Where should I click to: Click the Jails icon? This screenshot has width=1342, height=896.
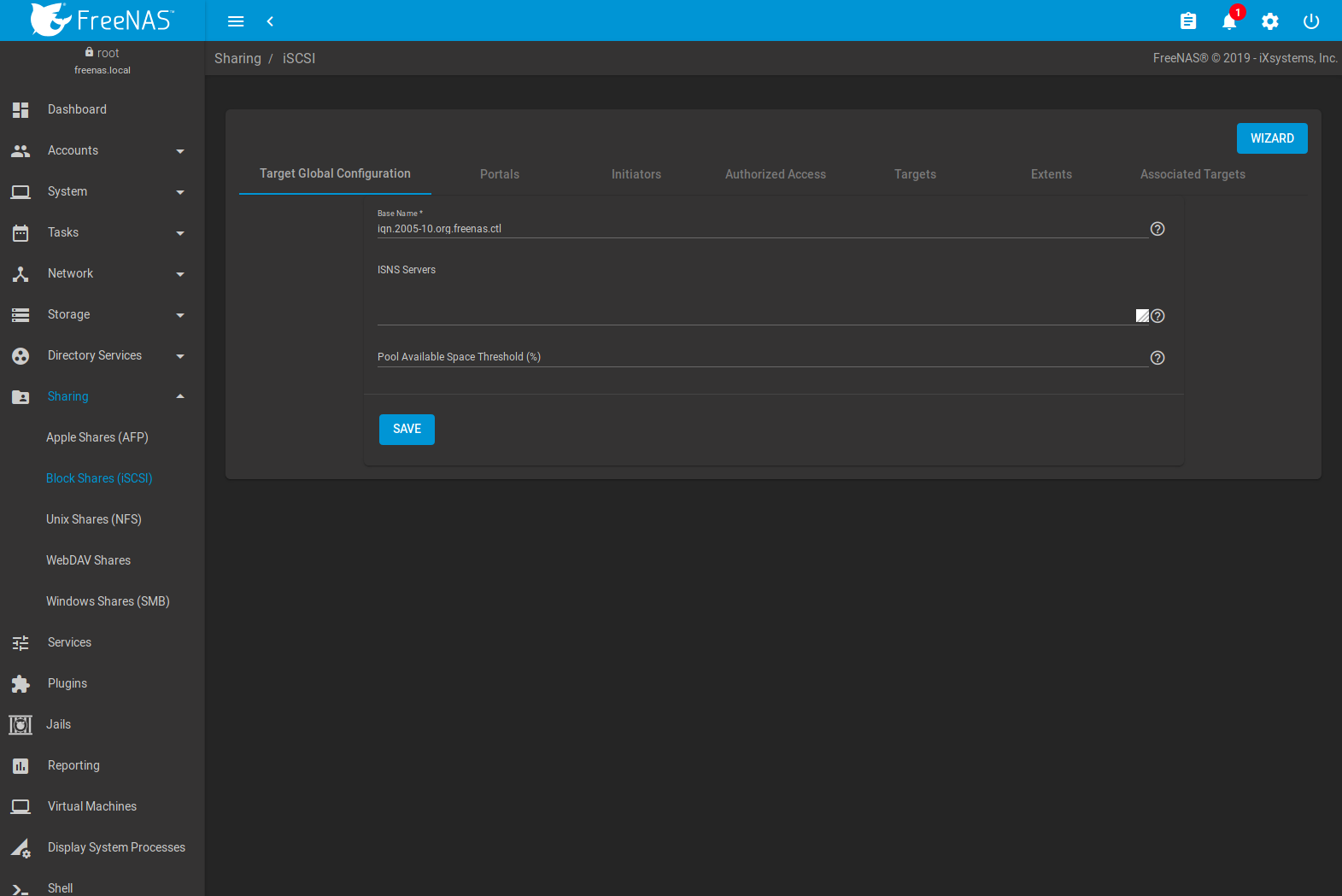tap(21, 724)
